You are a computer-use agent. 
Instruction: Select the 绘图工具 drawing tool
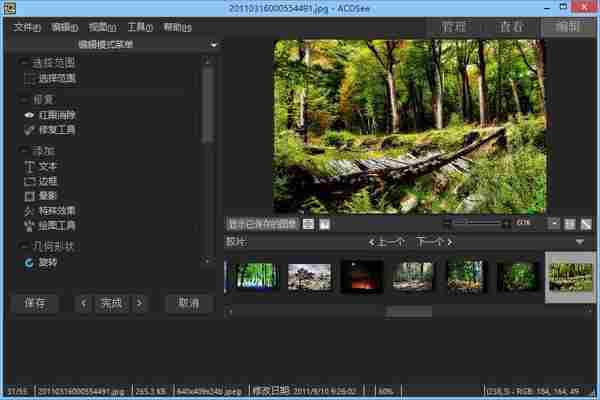(54, 226)
